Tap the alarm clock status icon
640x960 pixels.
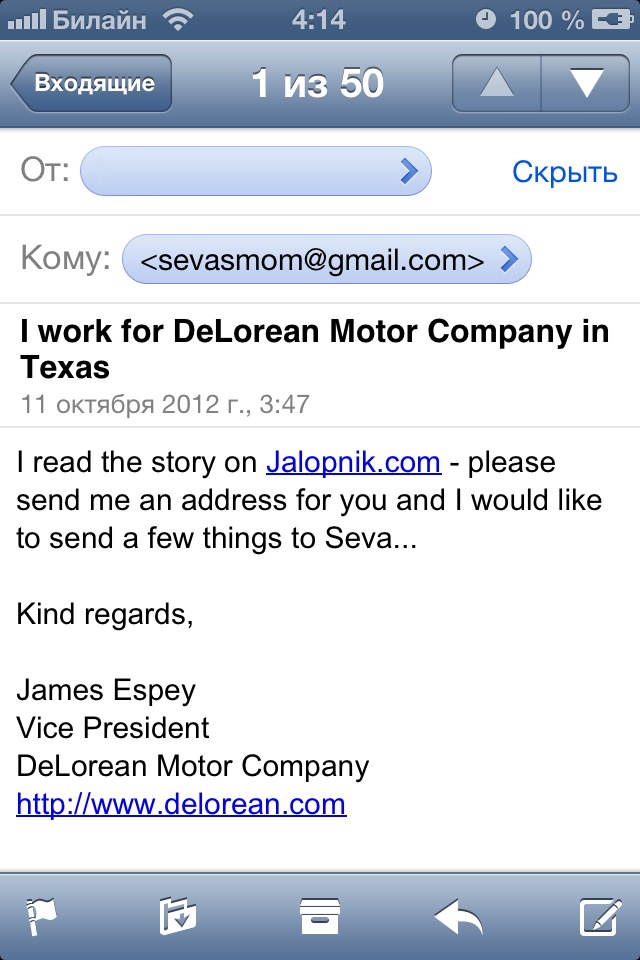coord(486,20)
